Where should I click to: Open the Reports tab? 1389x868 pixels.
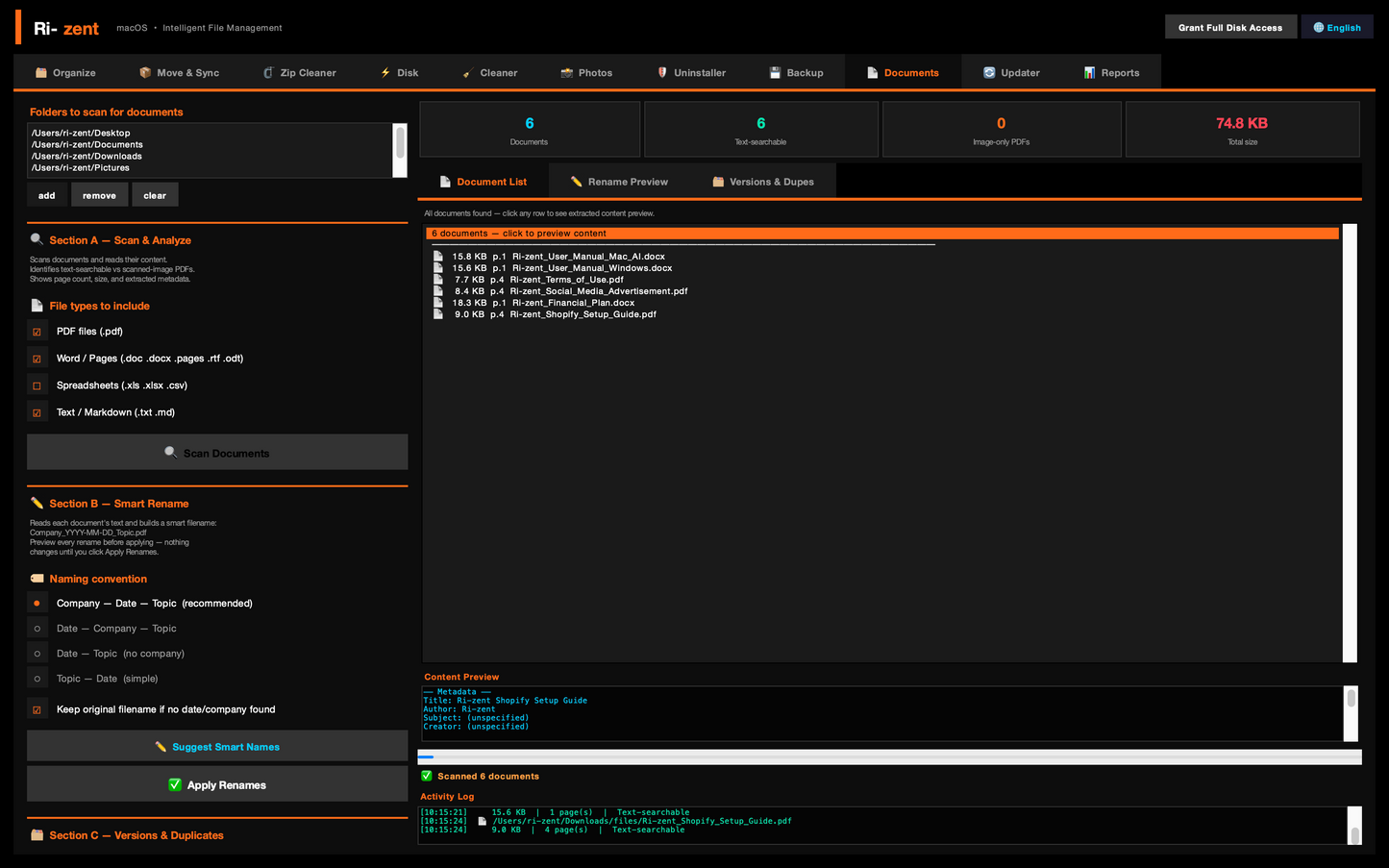(1111, 72)
